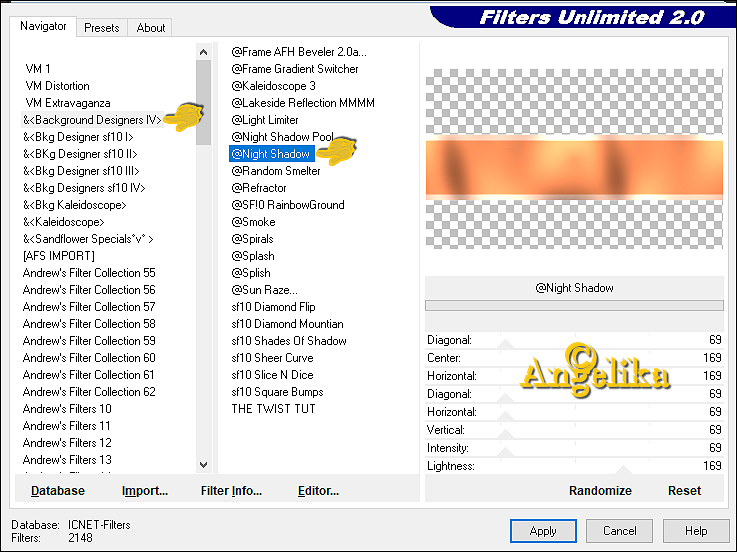This screenshot has height=552, width=737.
Task: Choose the @Night Shadow Pool filter
Action: (282, 137)
